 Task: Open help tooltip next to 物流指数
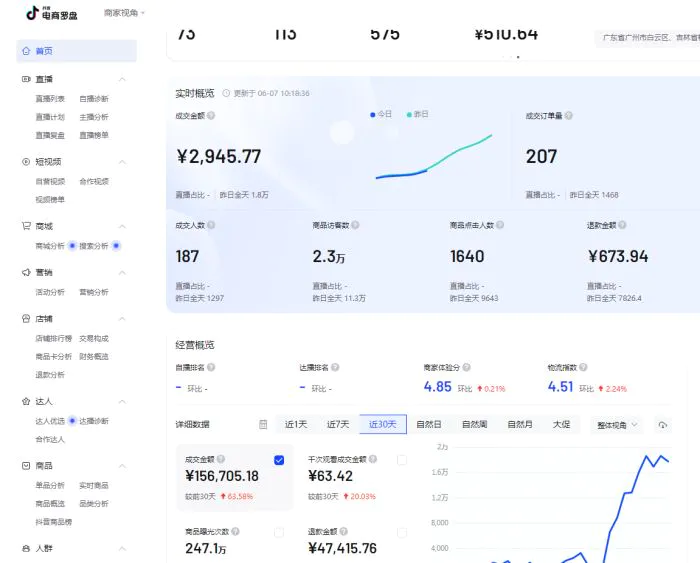pos(583,367)
